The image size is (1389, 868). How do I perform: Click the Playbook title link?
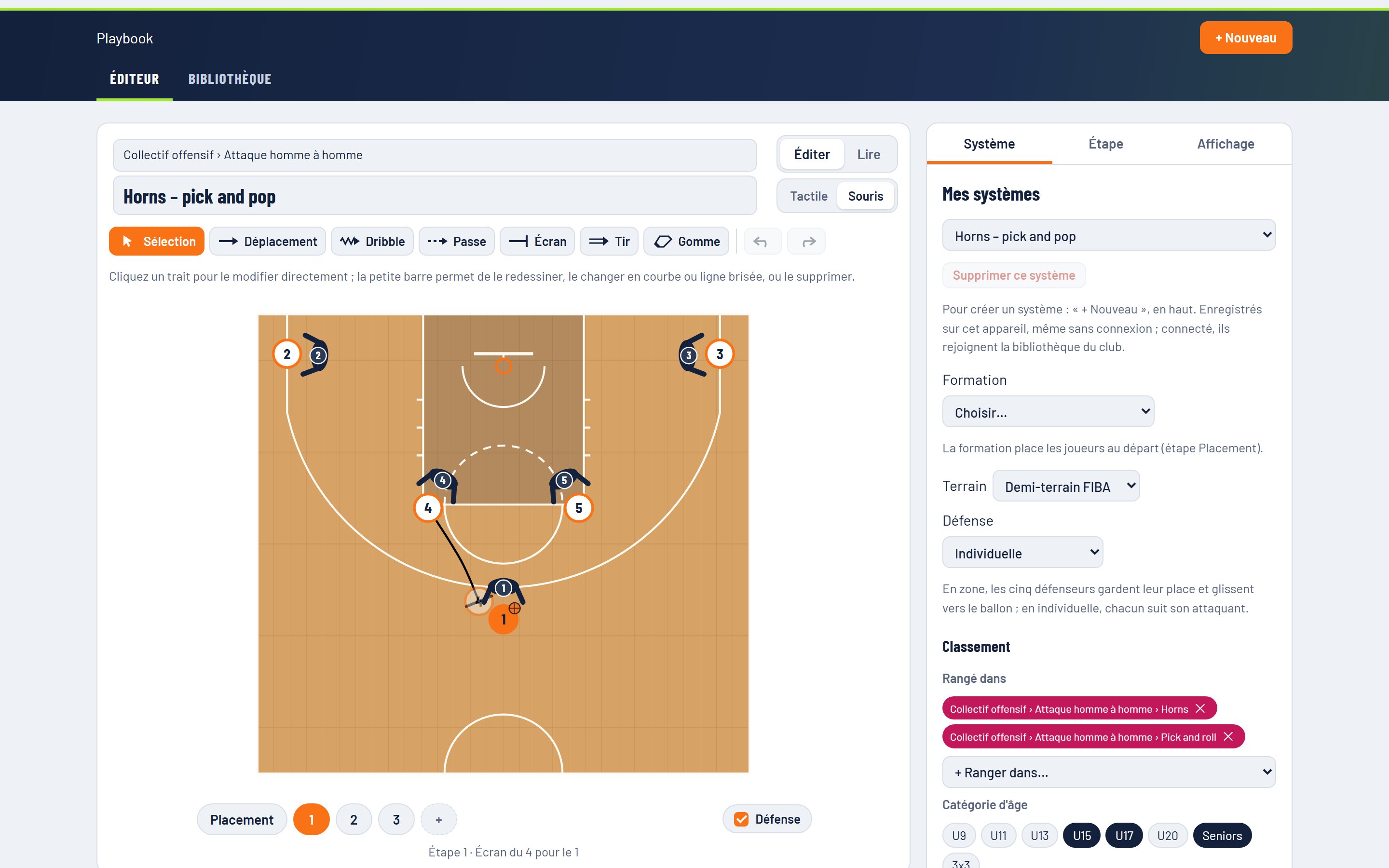pos(124,39)
